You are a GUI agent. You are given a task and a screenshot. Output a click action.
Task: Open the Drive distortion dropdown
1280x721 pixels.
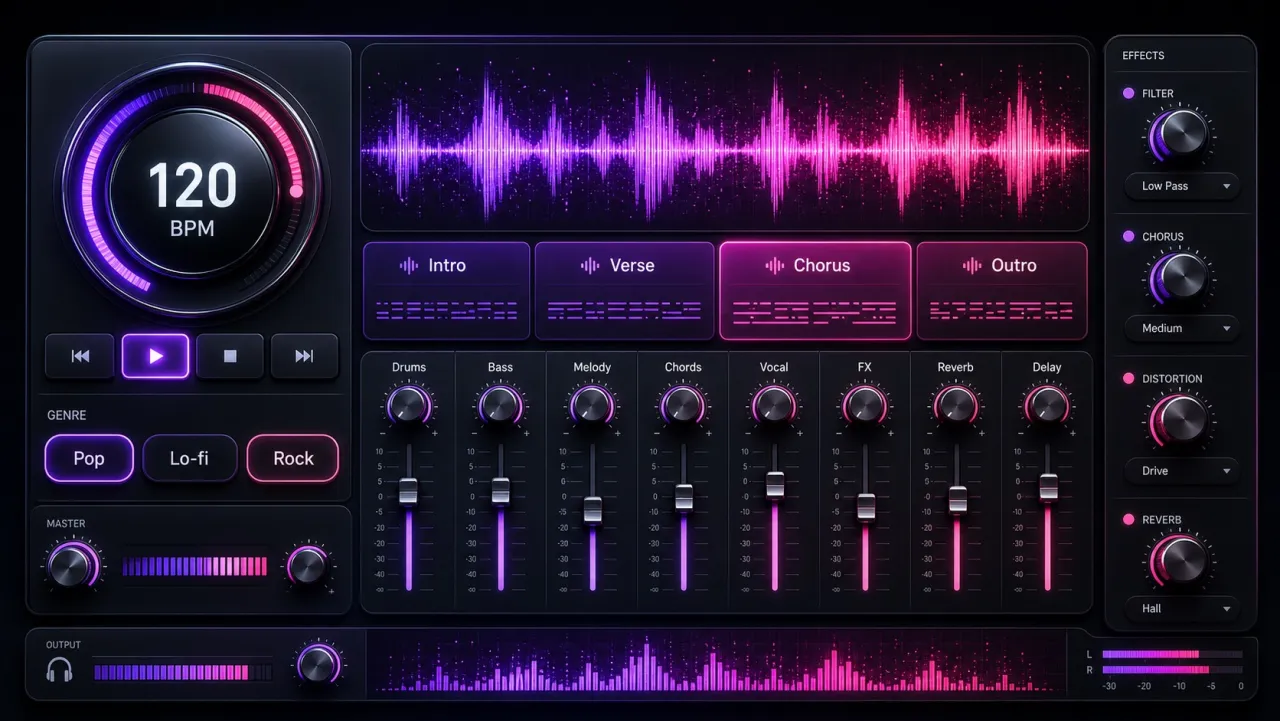pos(1182,471)
